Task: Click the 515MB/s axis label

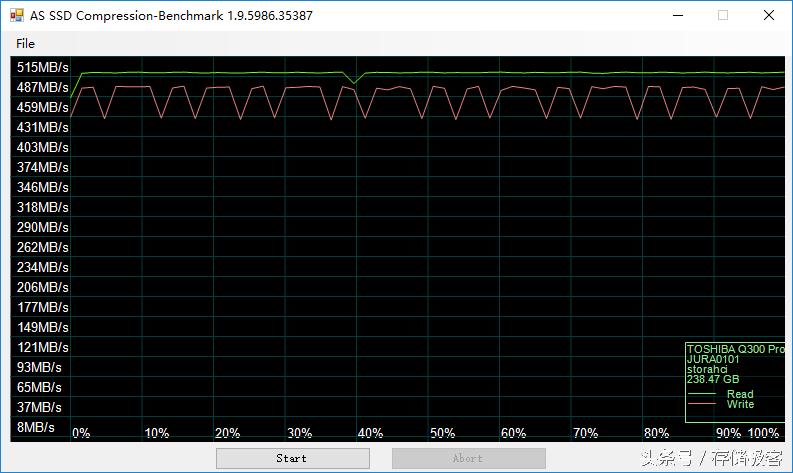Action: (x=42, y=67)
